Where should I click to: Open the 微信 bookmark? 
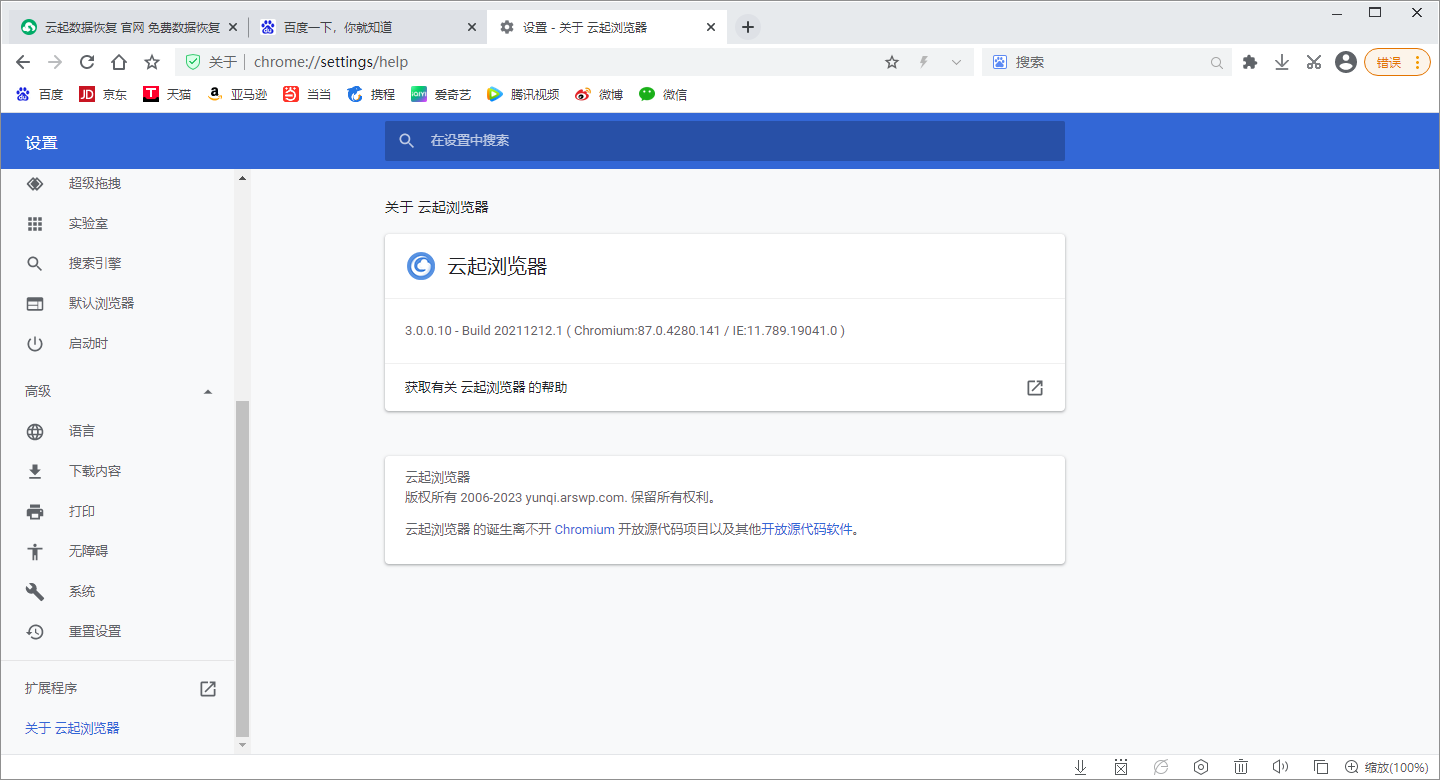pyautogui.click(x=663, y=94)
